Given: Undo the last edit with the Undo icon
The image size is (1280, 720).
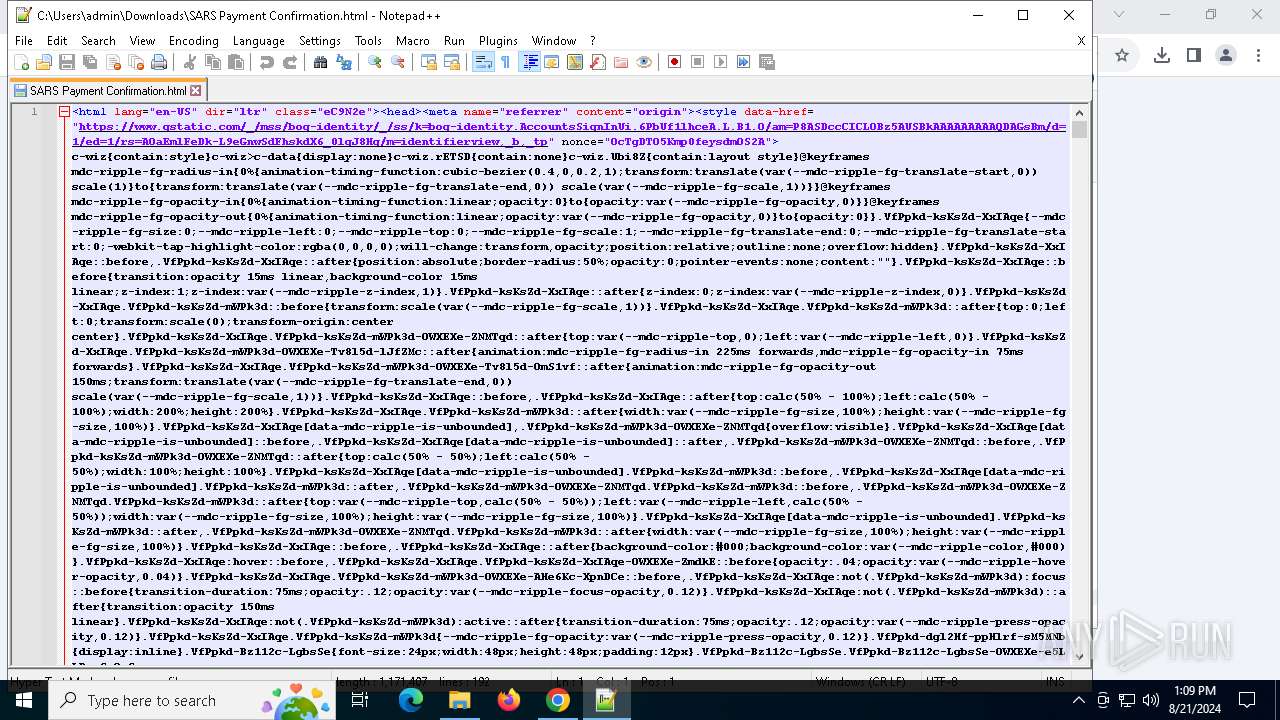Looking at the screenshot, I should tap(266, 62).
